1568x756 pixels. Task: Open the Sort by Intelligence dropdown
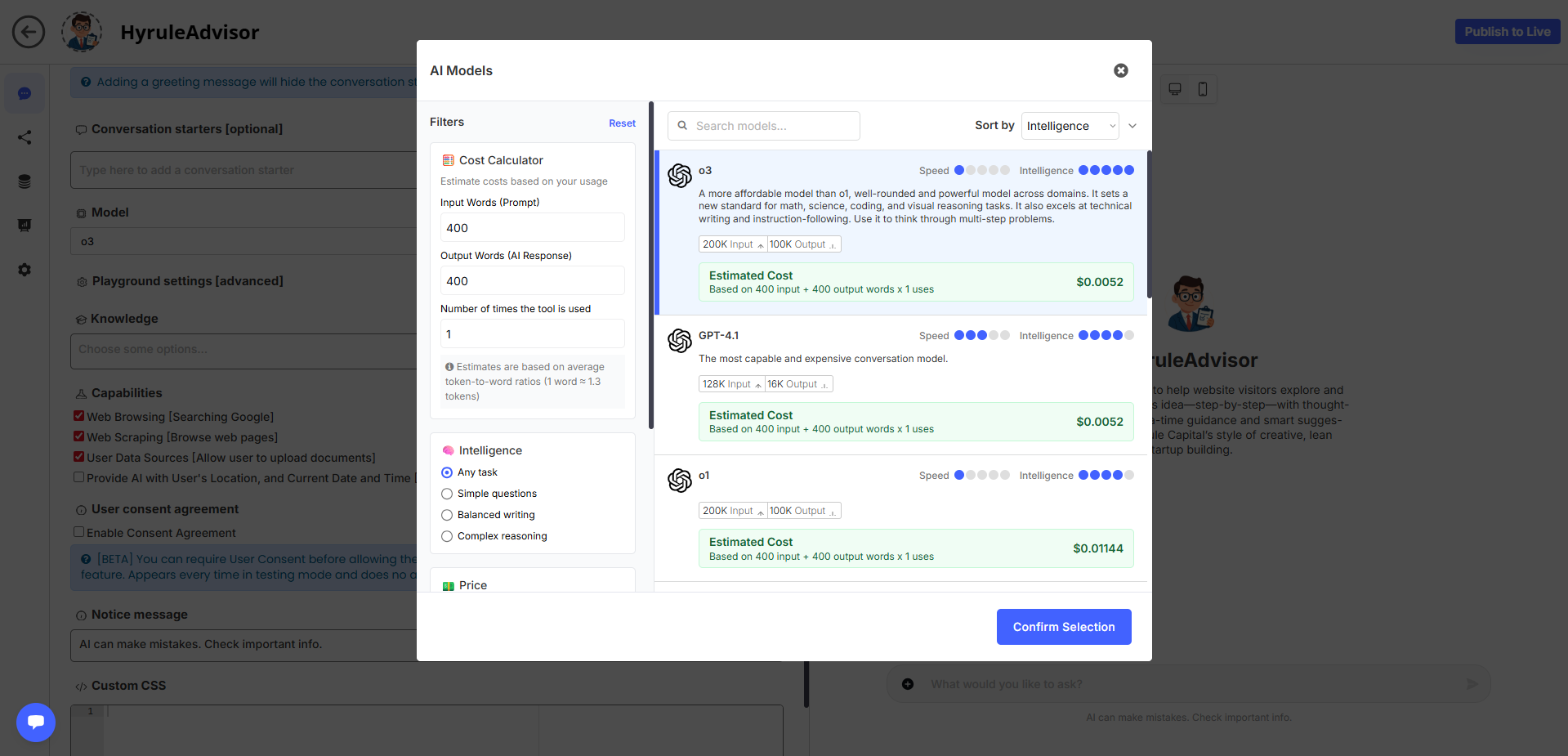[1070, 126]
